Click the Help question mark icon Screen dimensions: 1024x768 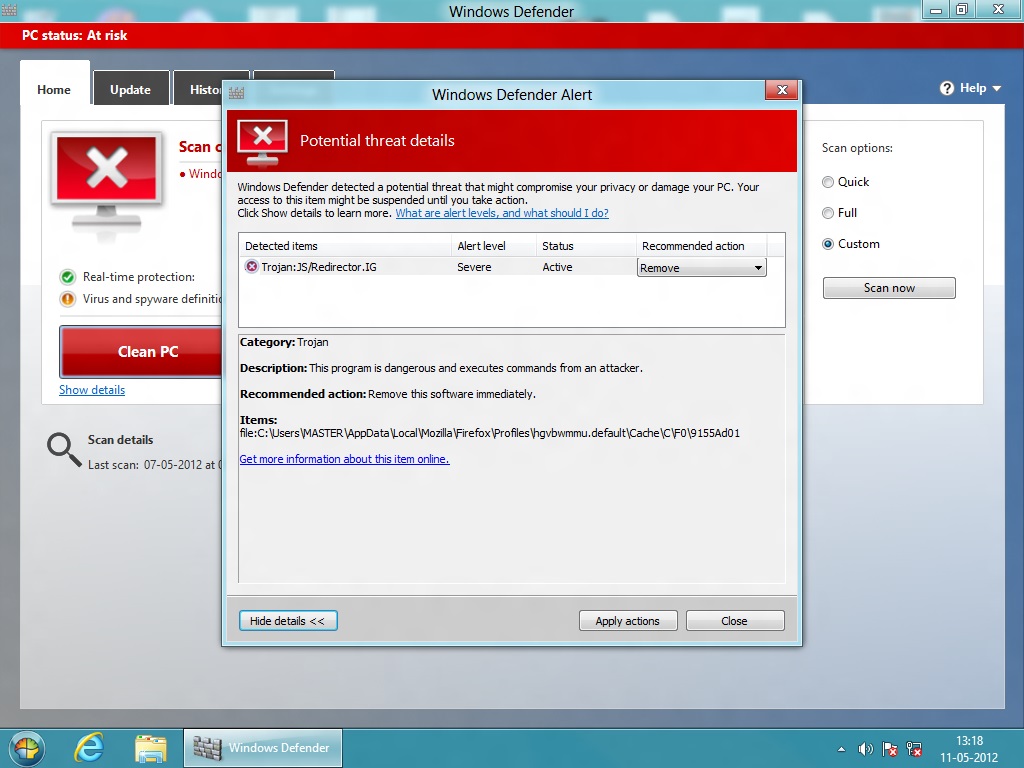(947, 88)
